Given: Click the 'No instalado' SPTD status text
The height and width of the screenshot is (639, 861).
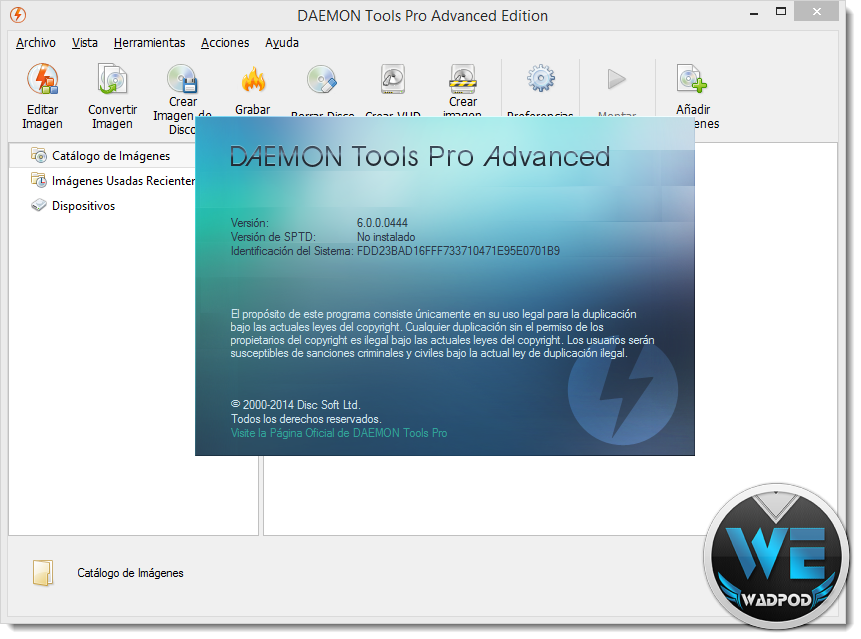Looking at the screenshot, I should point(386,237).
